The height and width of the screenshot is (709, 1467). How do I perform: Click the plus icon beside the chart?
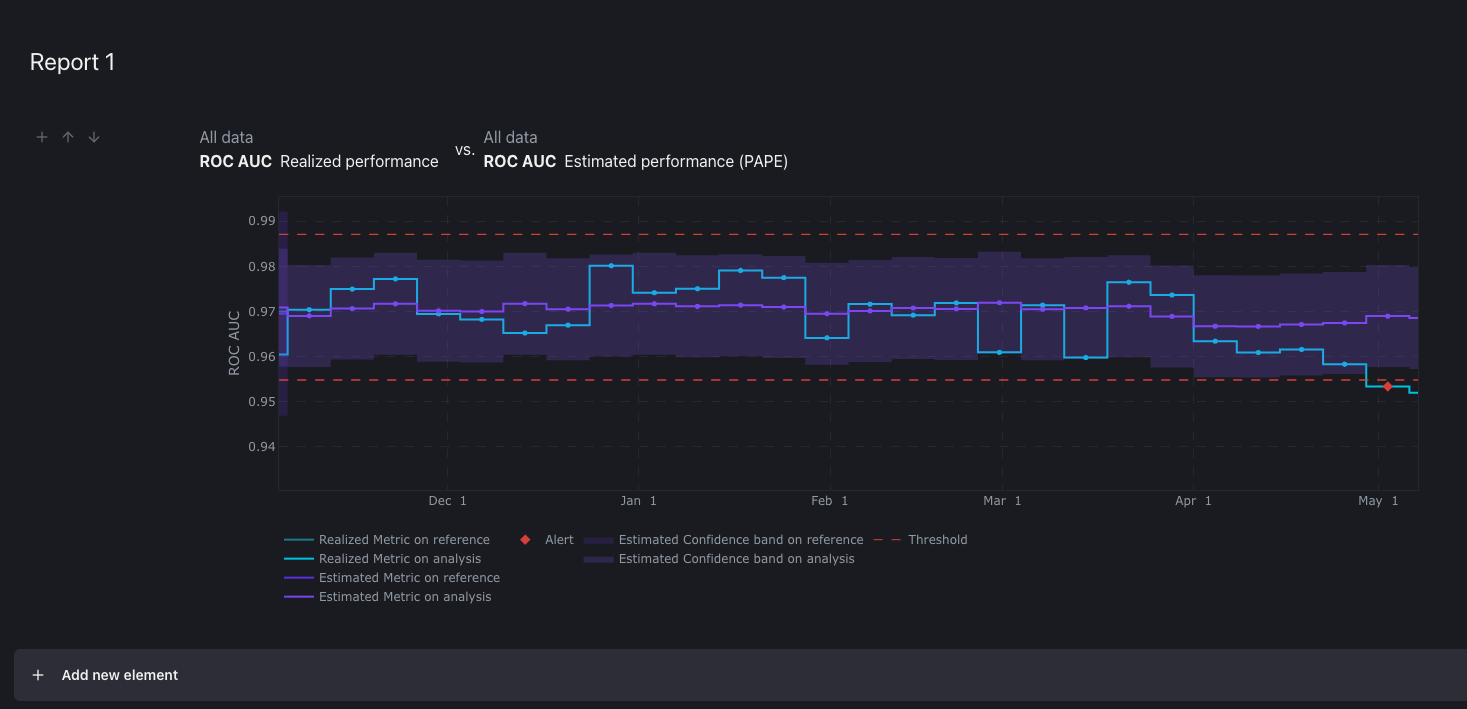click(42, 137)
